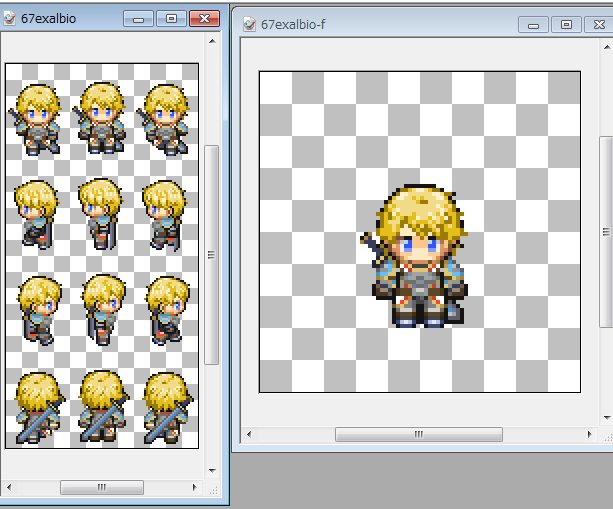
Task: Click scroll-up arrow in 67exalbio window
Action: tap(212, 41)
